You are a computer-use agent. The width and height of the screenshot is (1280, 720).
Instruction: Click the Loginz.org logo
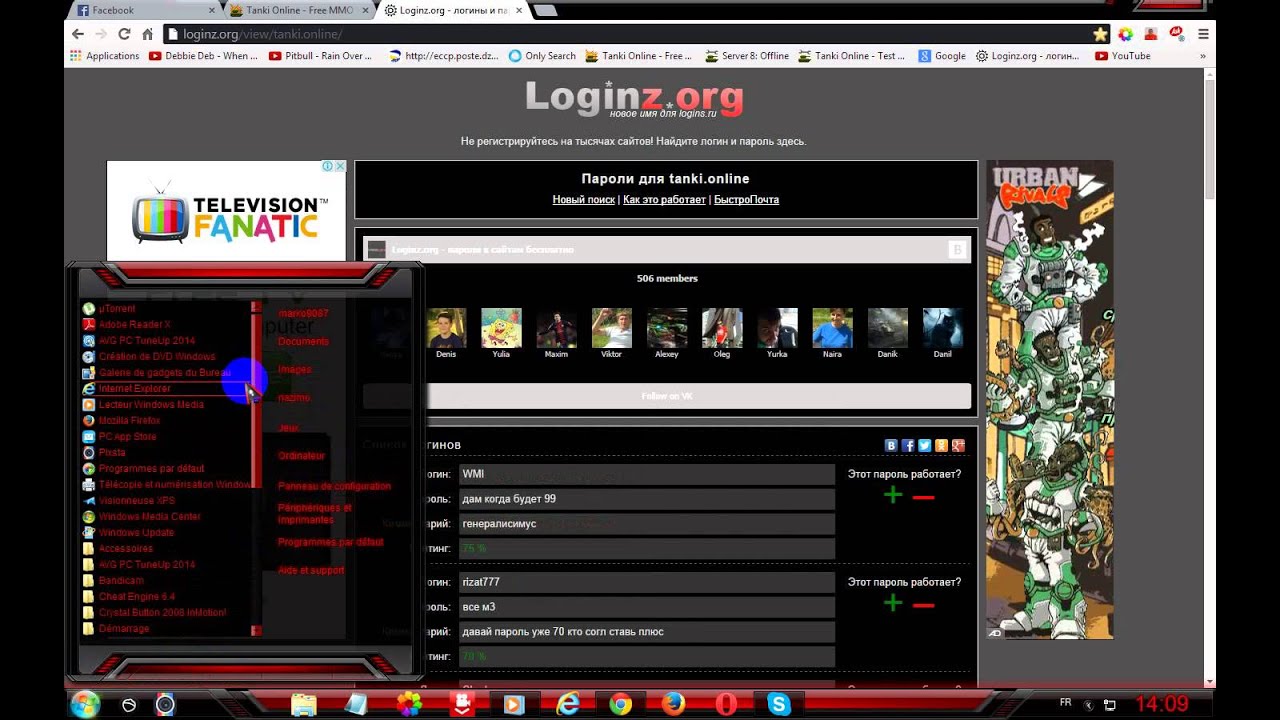tap(634, 98)
